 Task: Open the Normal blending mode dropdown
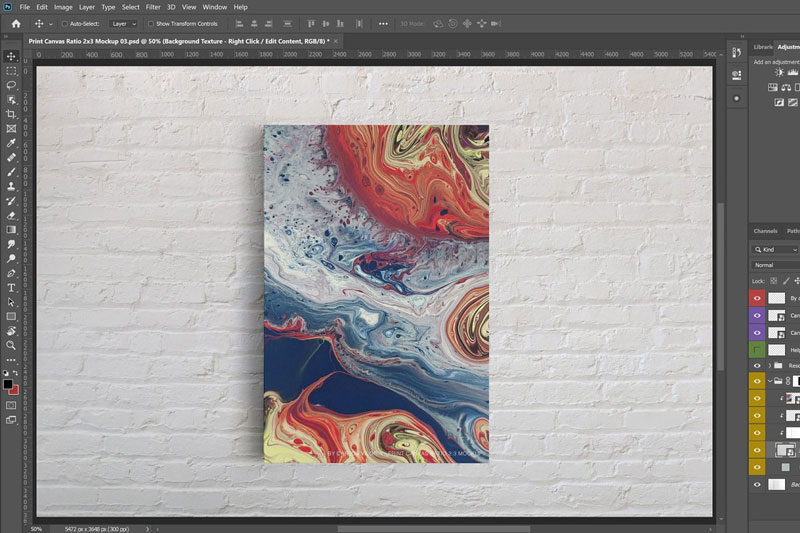click(776, 265)
